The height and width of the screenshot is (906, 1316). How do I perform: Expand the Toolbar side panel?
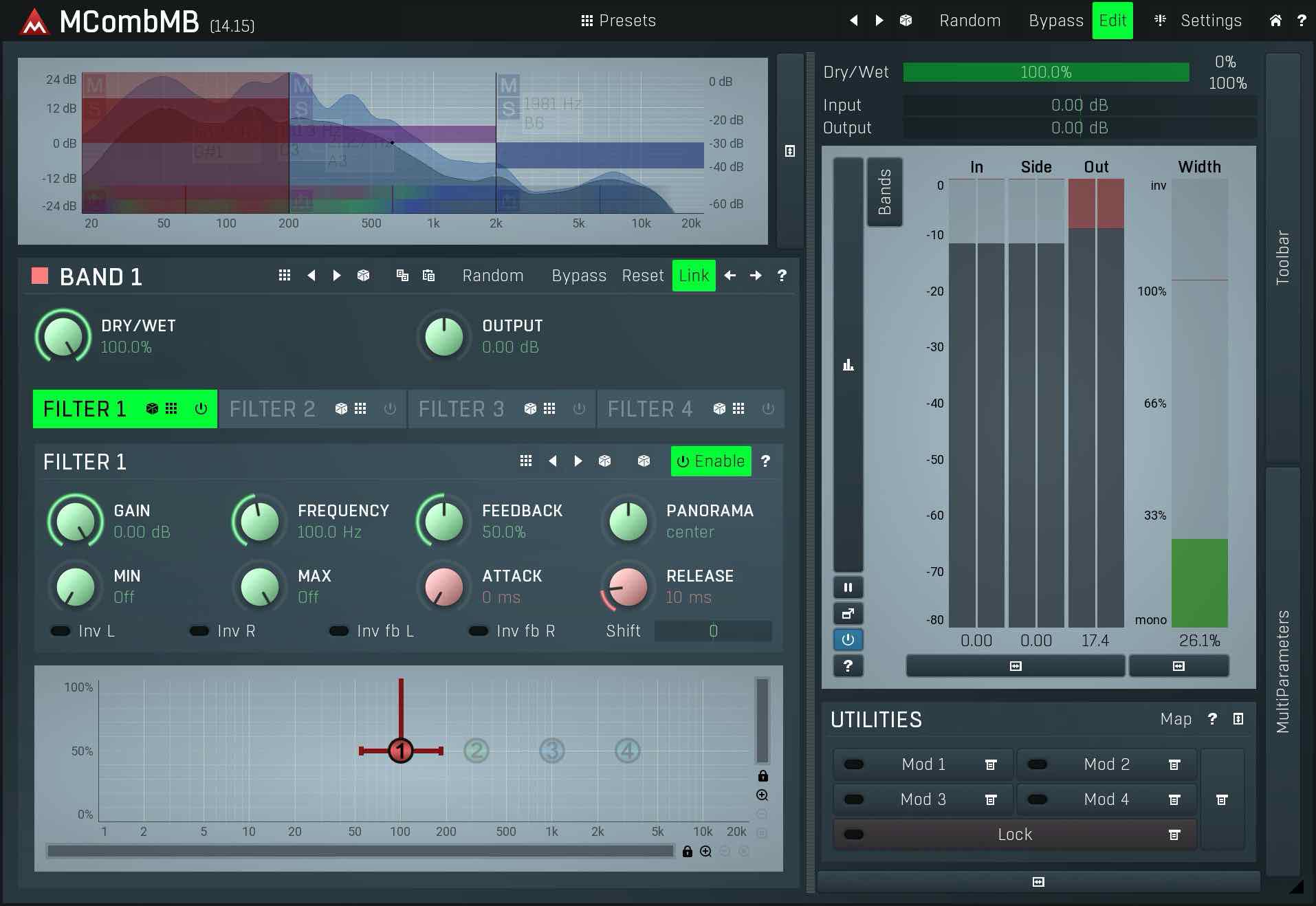click(1282, 257)
